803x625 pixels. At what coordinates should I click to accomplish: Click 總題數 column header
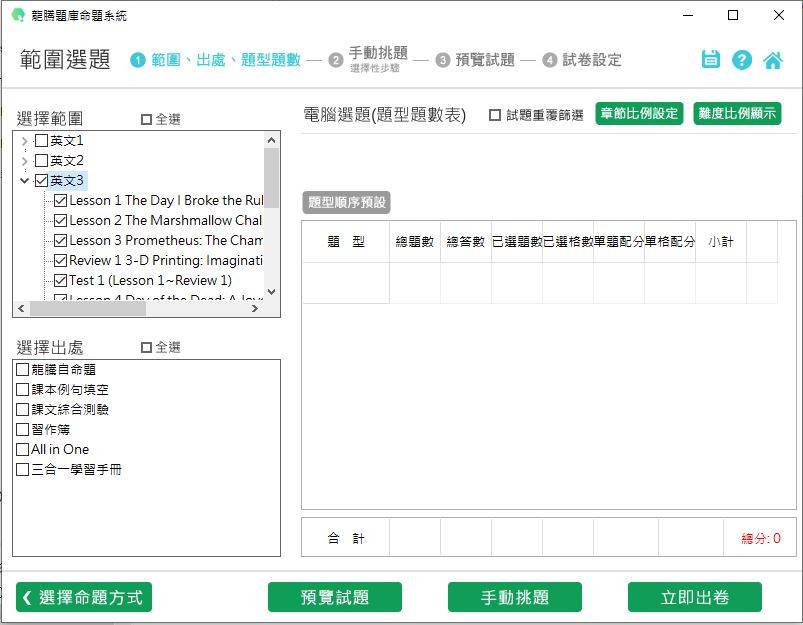point(415,242)
